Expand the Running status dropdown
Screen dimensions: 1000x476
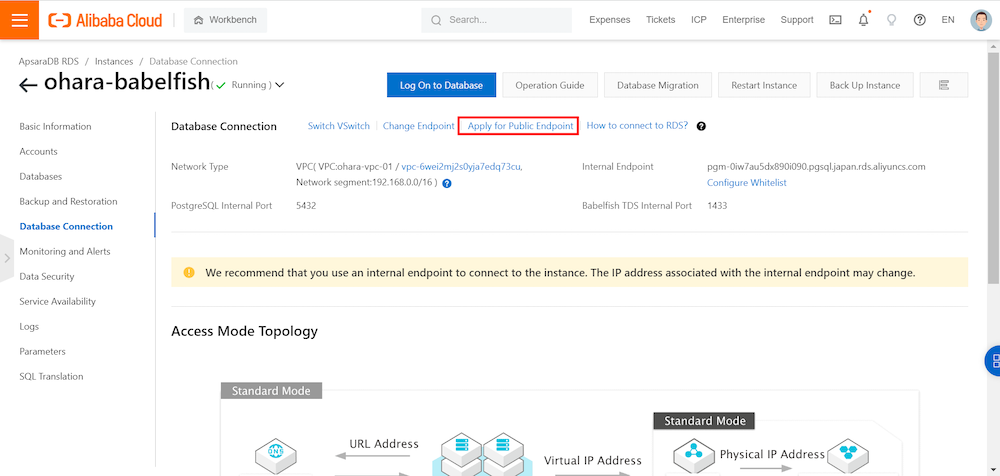279,85
